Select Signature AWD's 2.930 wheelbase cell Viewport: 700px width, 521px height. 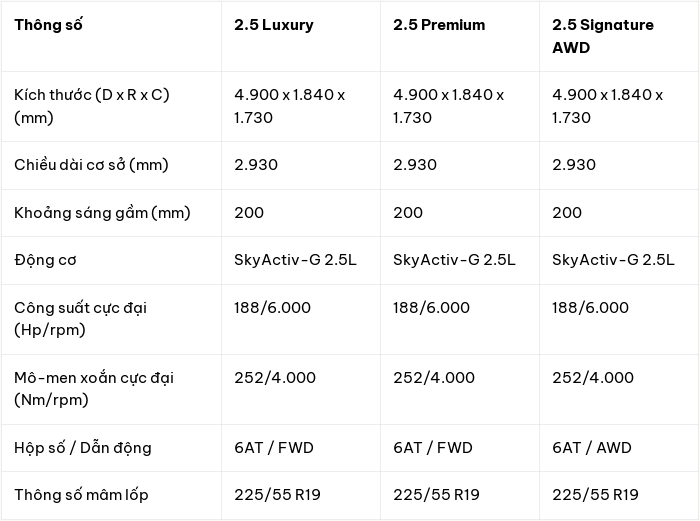click(x=574, y=165)
